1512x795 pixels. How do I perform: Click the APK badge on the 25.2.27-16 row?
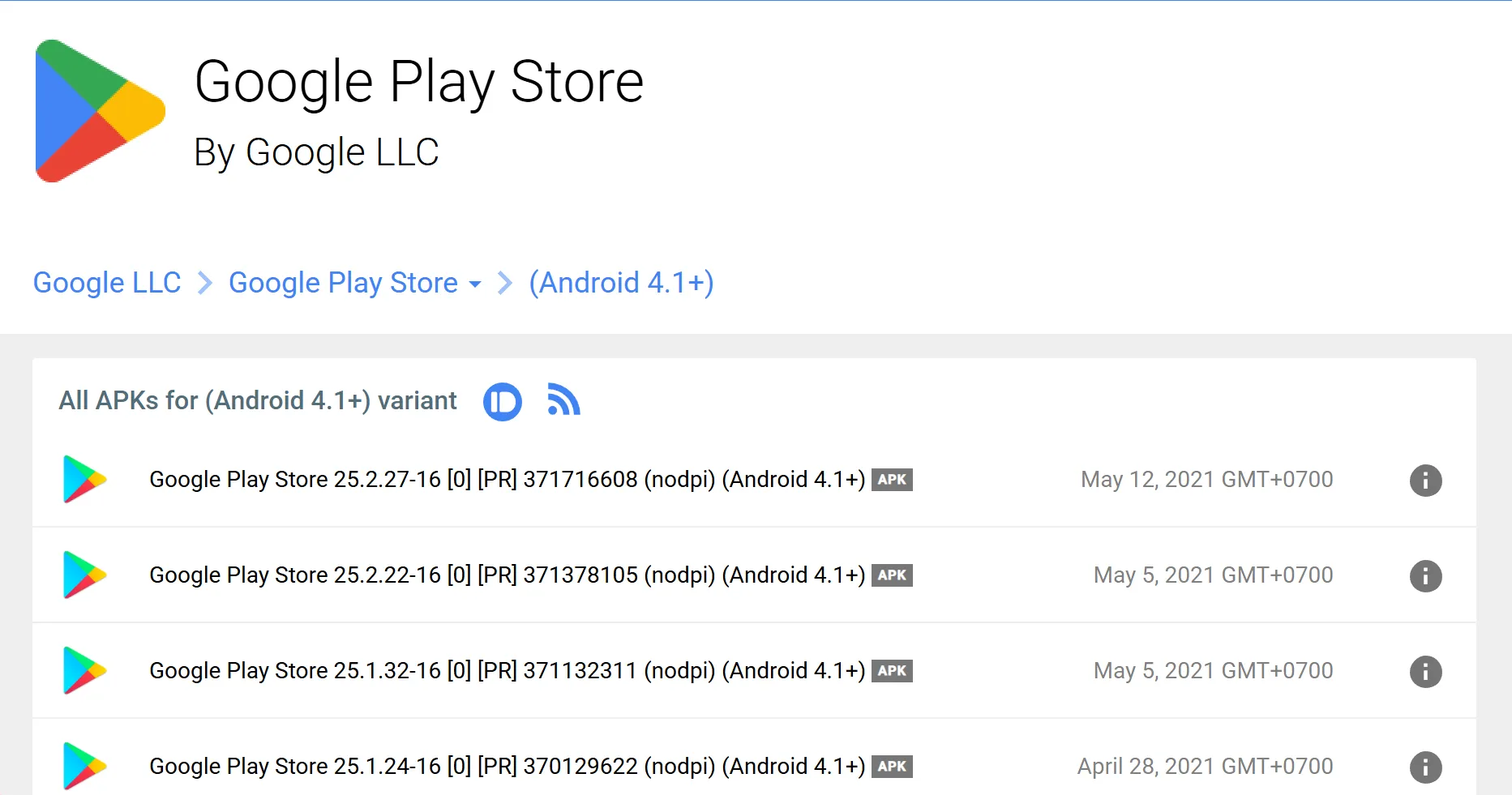tap(892, 480)
